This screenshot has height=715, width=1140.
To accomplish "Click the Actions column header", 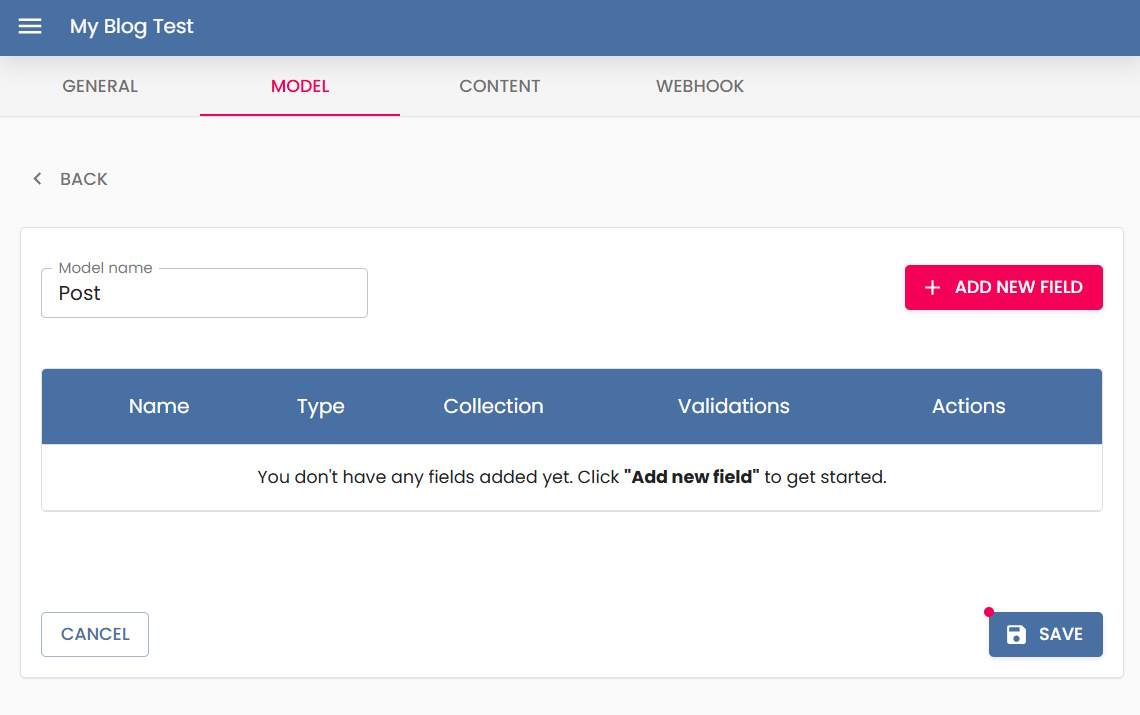I will click(968, 406).
